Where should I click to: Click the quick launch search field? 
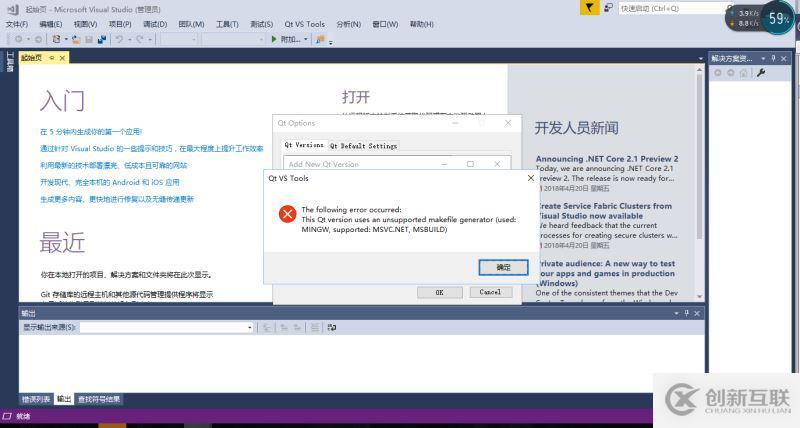672,8
